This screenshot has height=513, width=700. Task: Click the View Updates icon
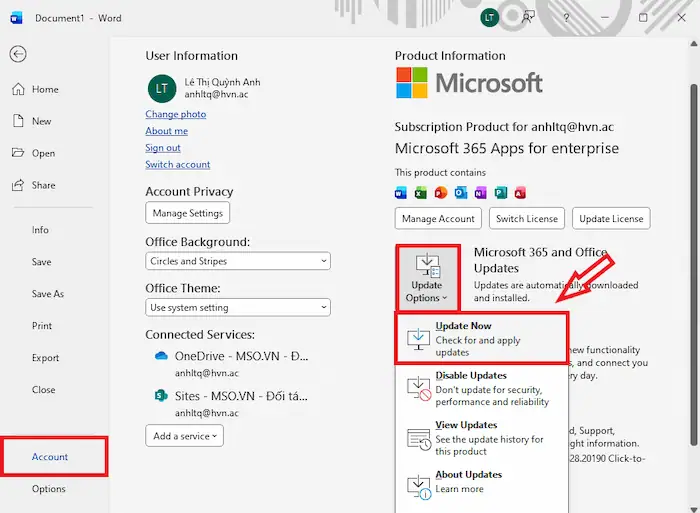pos(418,438)
